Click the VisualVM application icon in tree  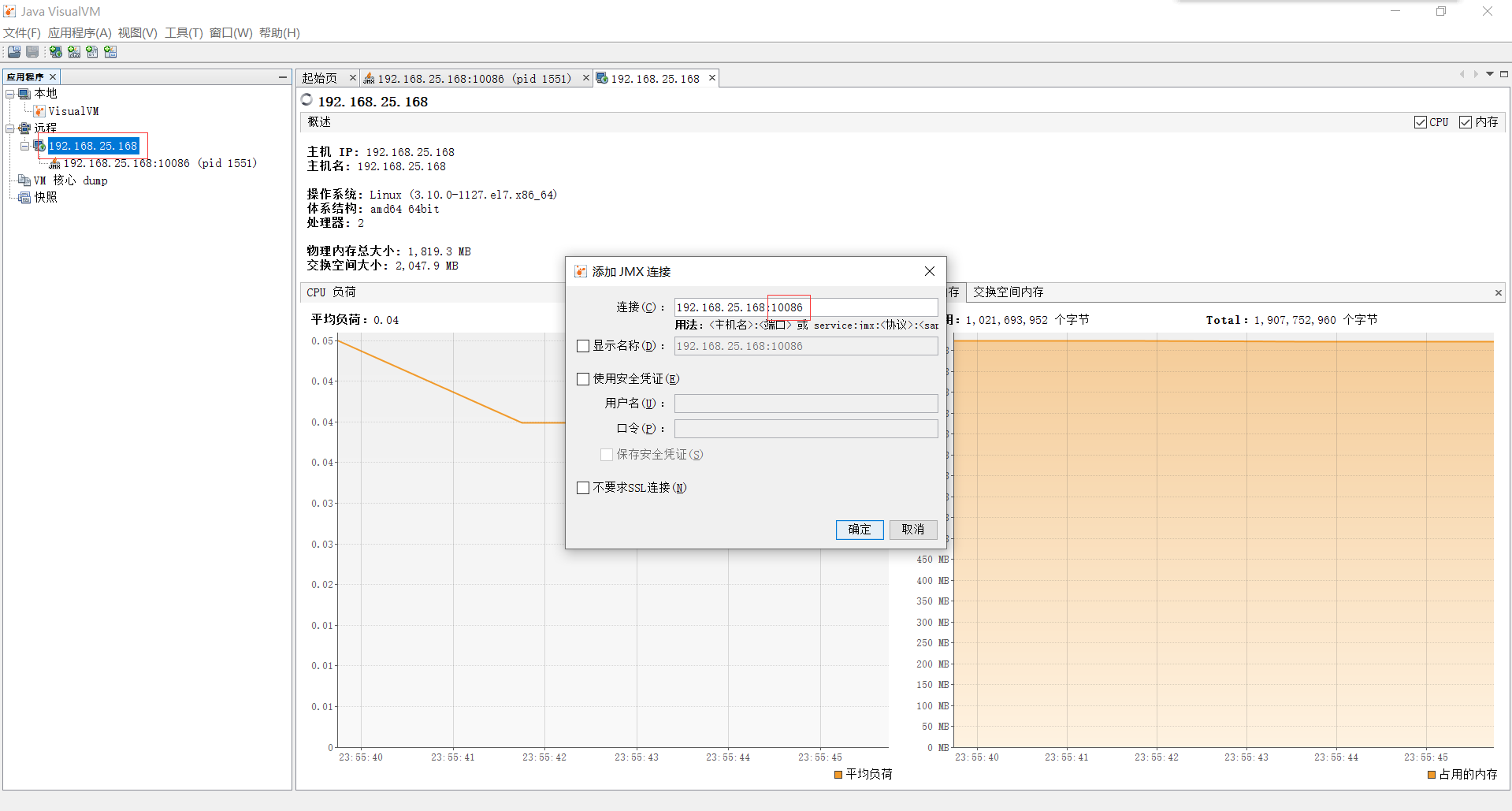(39, 111)
